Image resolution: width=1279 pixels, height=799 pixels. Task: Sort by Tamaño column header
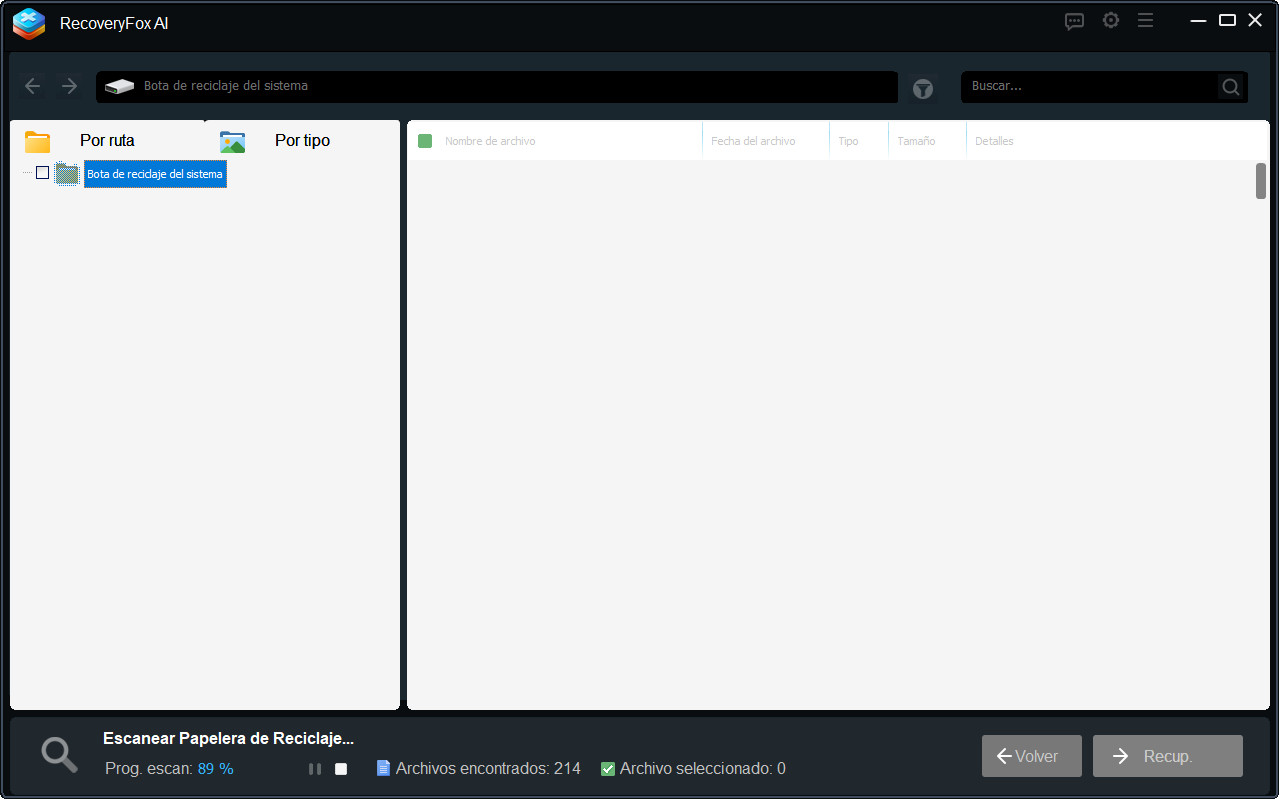pos(916,141)
